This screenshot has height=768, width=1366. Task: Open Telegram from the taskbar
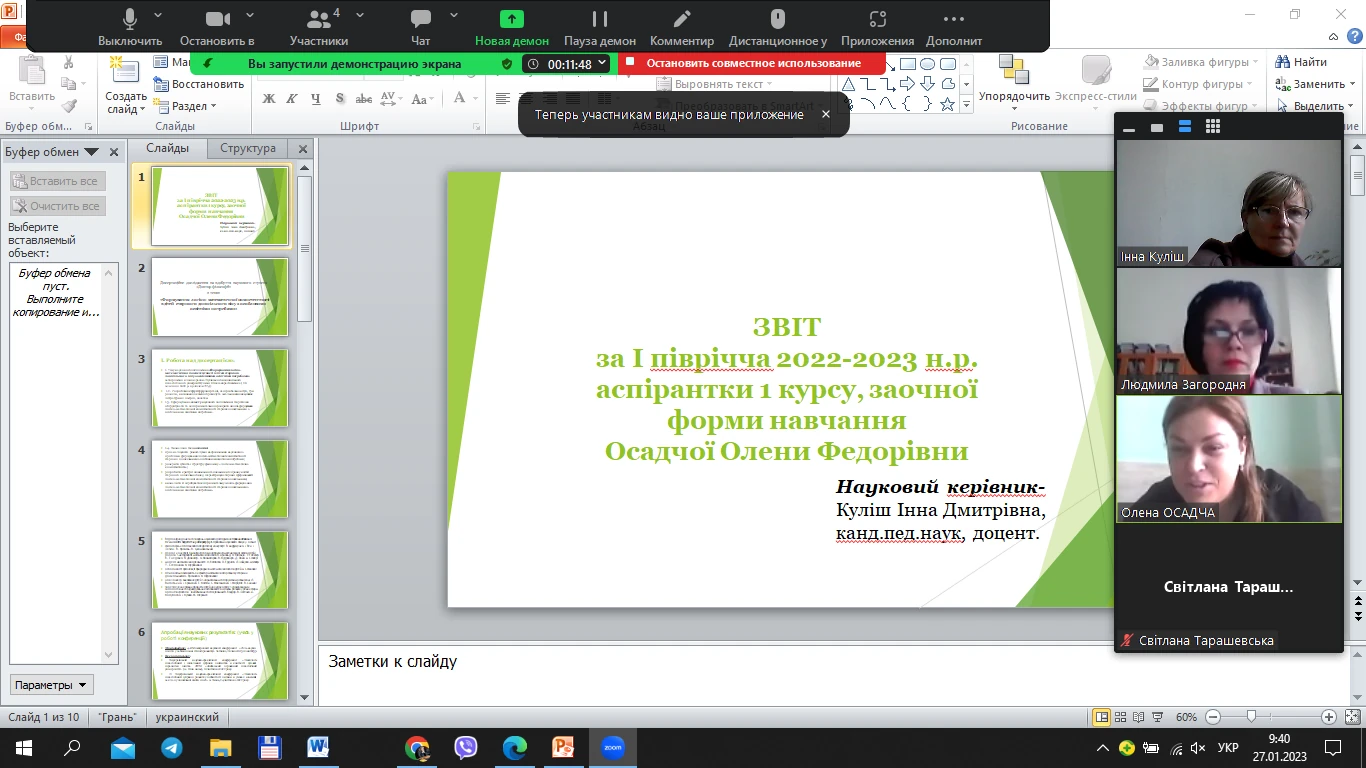(x=171, y=748)
